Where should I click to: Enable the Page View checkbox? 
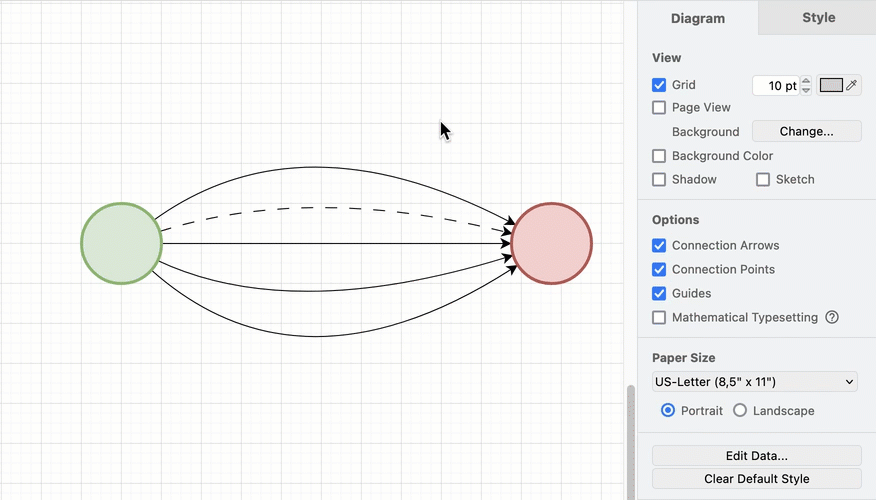659,107
